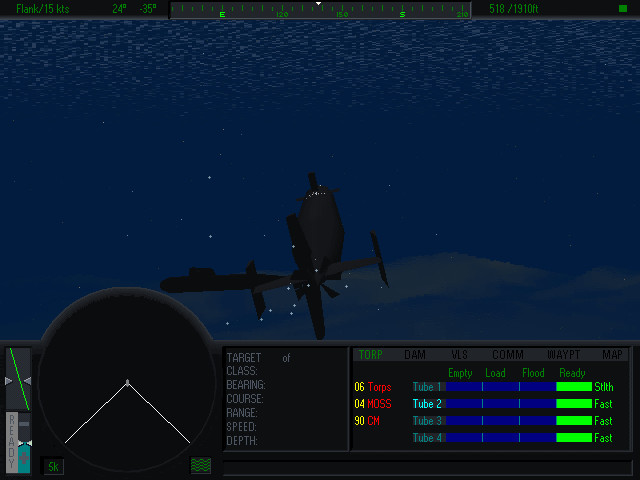Select Tube 1
Viewport: 640px width, 480px height.
(427, 387)
